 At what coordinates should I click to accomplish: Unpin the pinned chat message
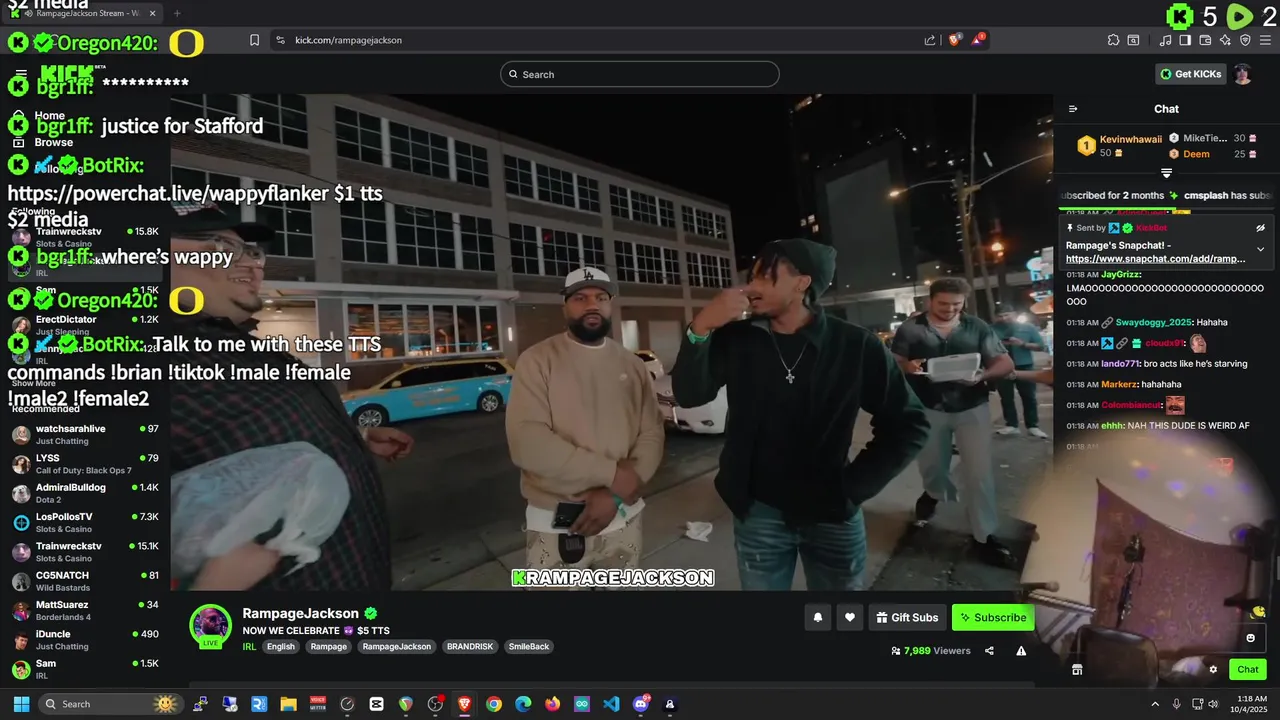[1260, 228]
